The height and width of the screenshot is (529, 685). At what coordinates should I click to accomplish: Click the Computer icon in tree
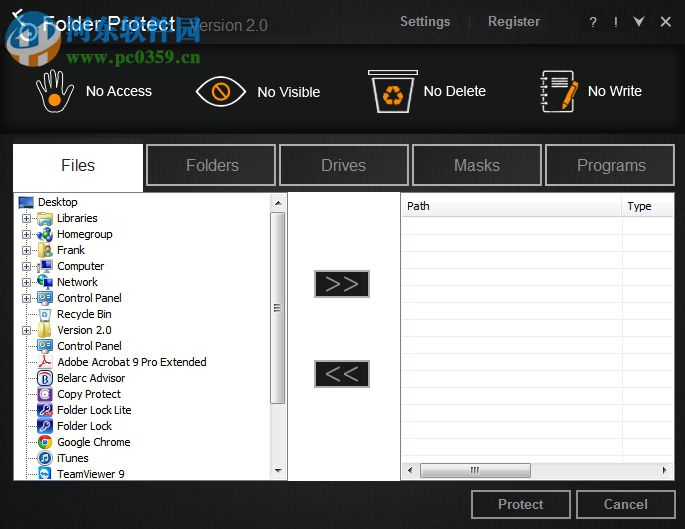(x=45, y=266)
